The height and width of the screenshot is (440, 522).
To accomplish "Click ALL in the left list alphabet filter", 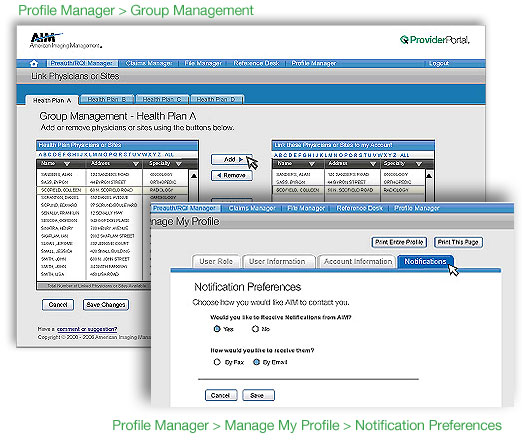I will point(169,155).
